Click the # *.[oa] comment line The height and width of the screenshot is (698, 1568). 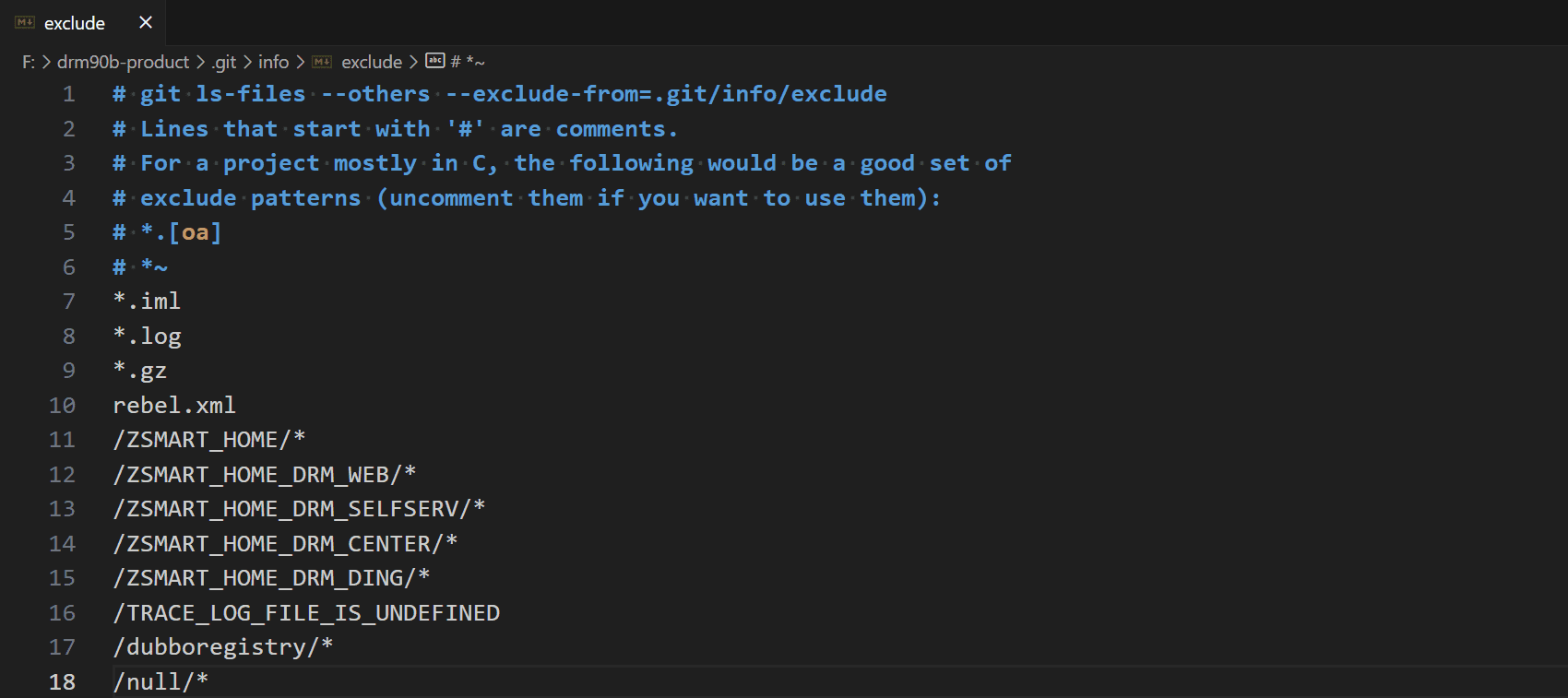click(167, 232)
